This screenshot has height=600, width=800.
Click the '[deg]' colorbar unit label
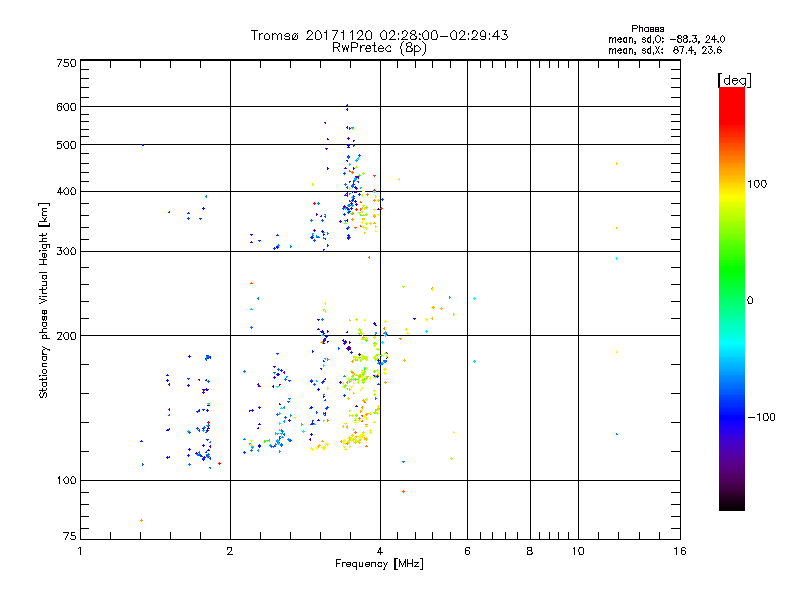pos(734,80)
